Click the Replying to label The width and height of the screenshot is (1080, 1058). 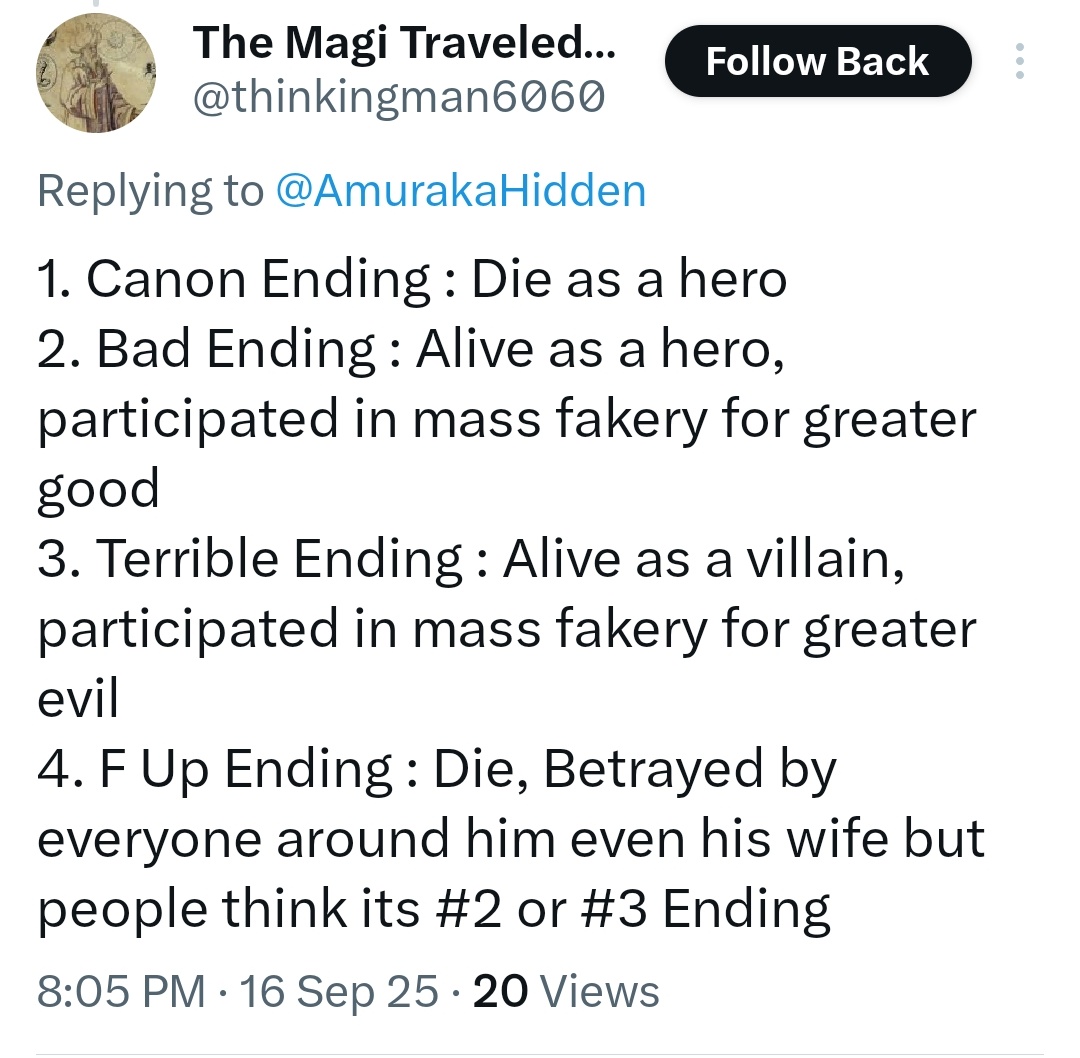coord(150,190)
